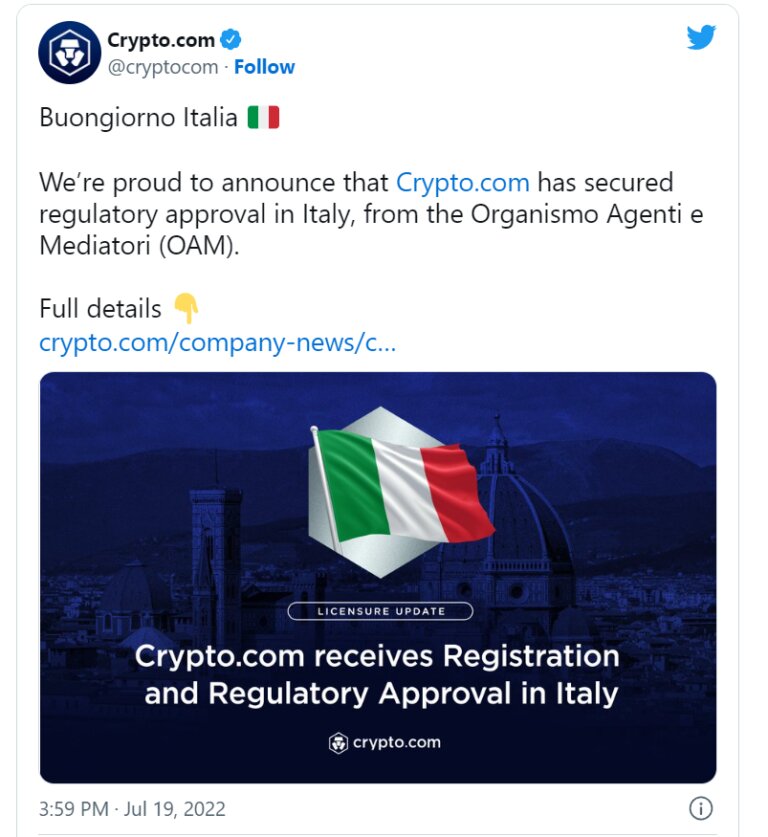This screenshot has width=768, height=837.
Task: Open the Crypto.com link in the tweet text
Action: coord(462,183)
